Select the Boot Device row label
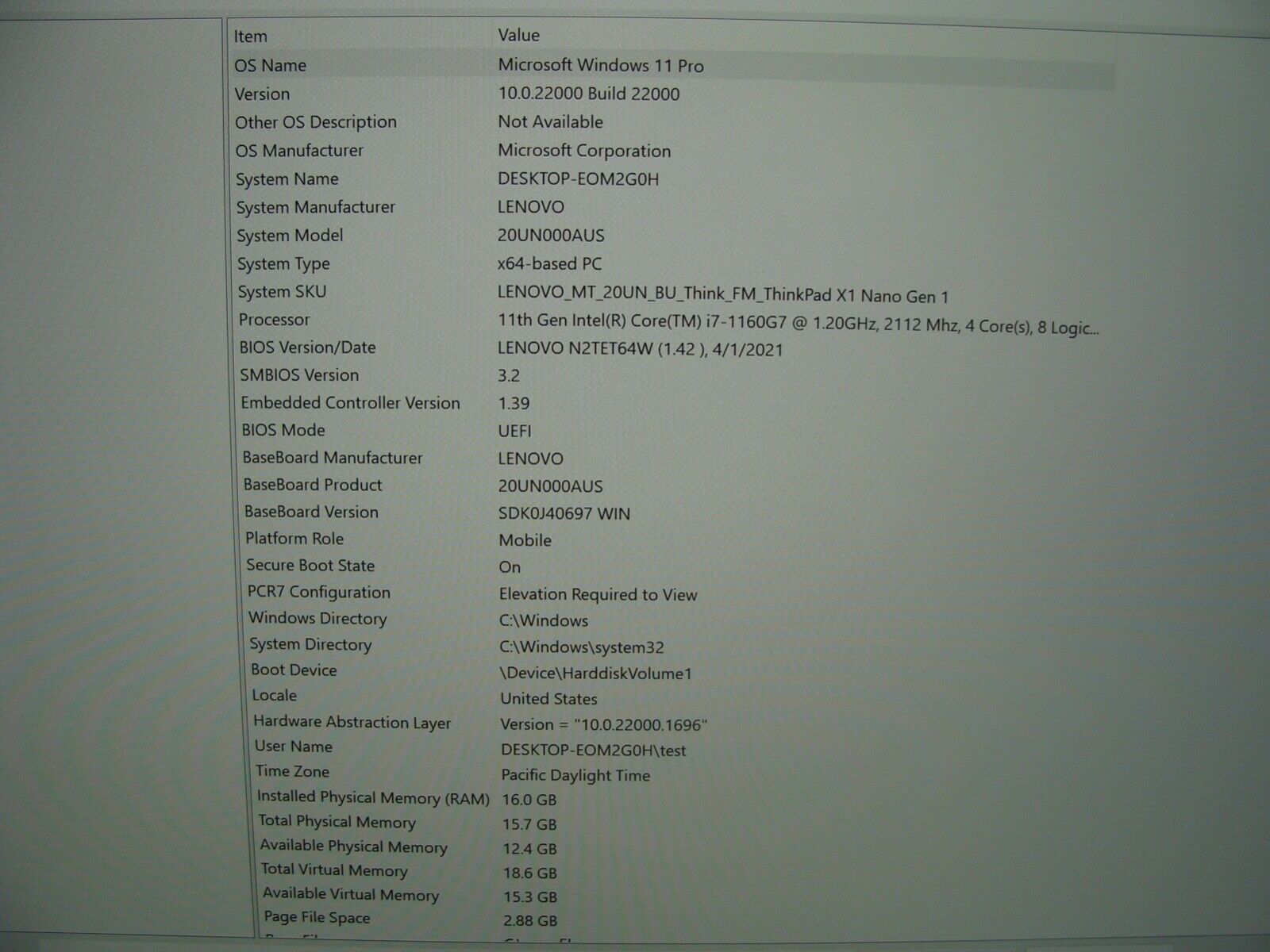 294,670
